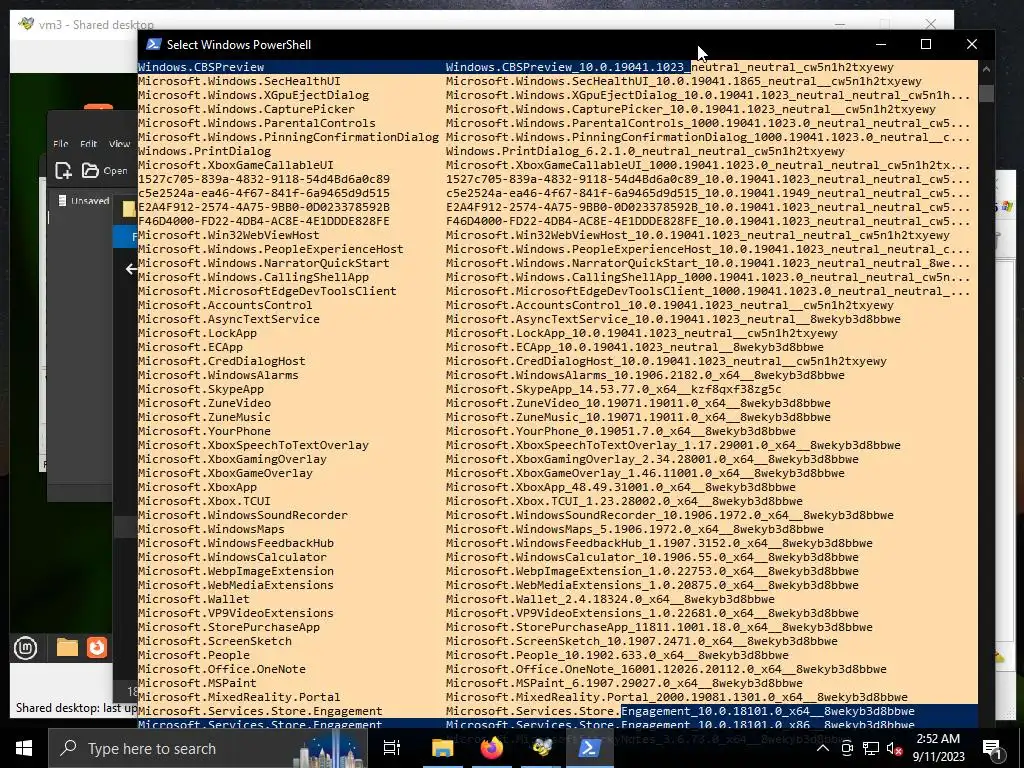Click Microsoft.WebpImageExtension name
The height and width of the screenshot is (768, 1024).
click(x=236, y=571)
